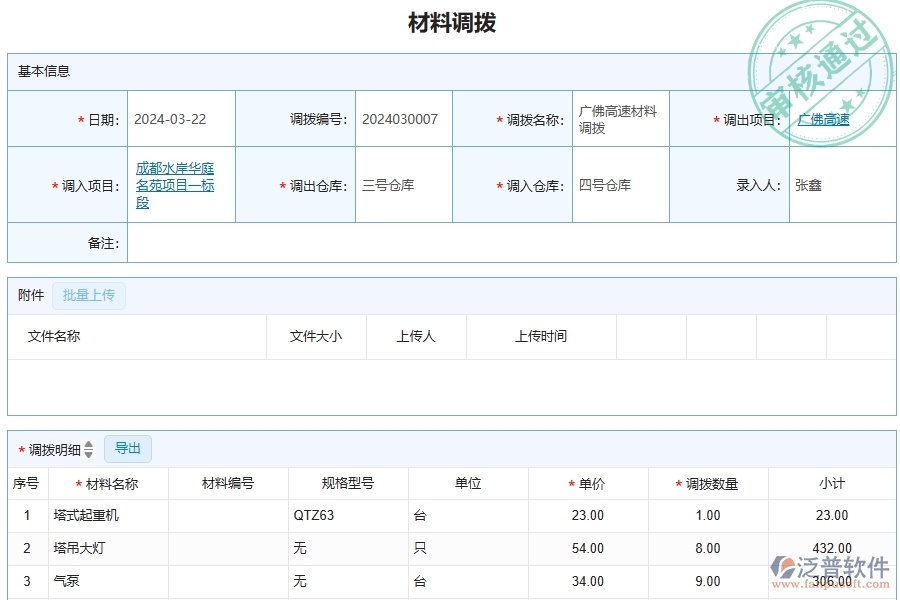
Task: Click the 批量上传 batch upload button
Action: click(89, 295)
